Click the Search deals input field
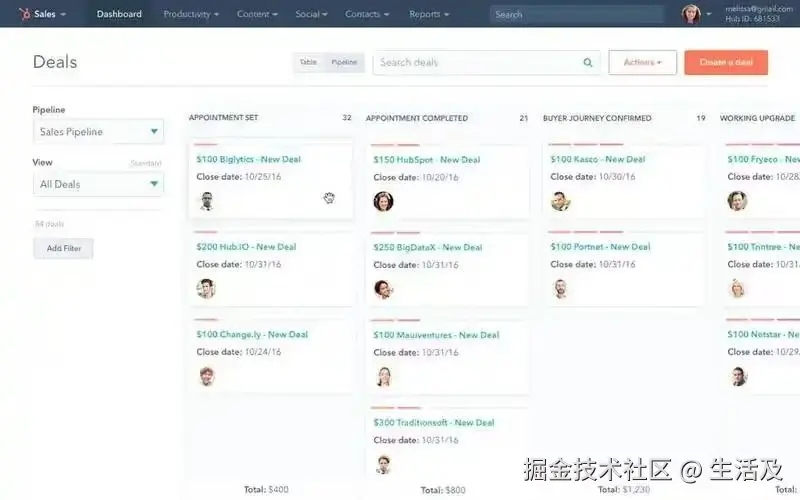The image size is (800, 500). [486, 62]
